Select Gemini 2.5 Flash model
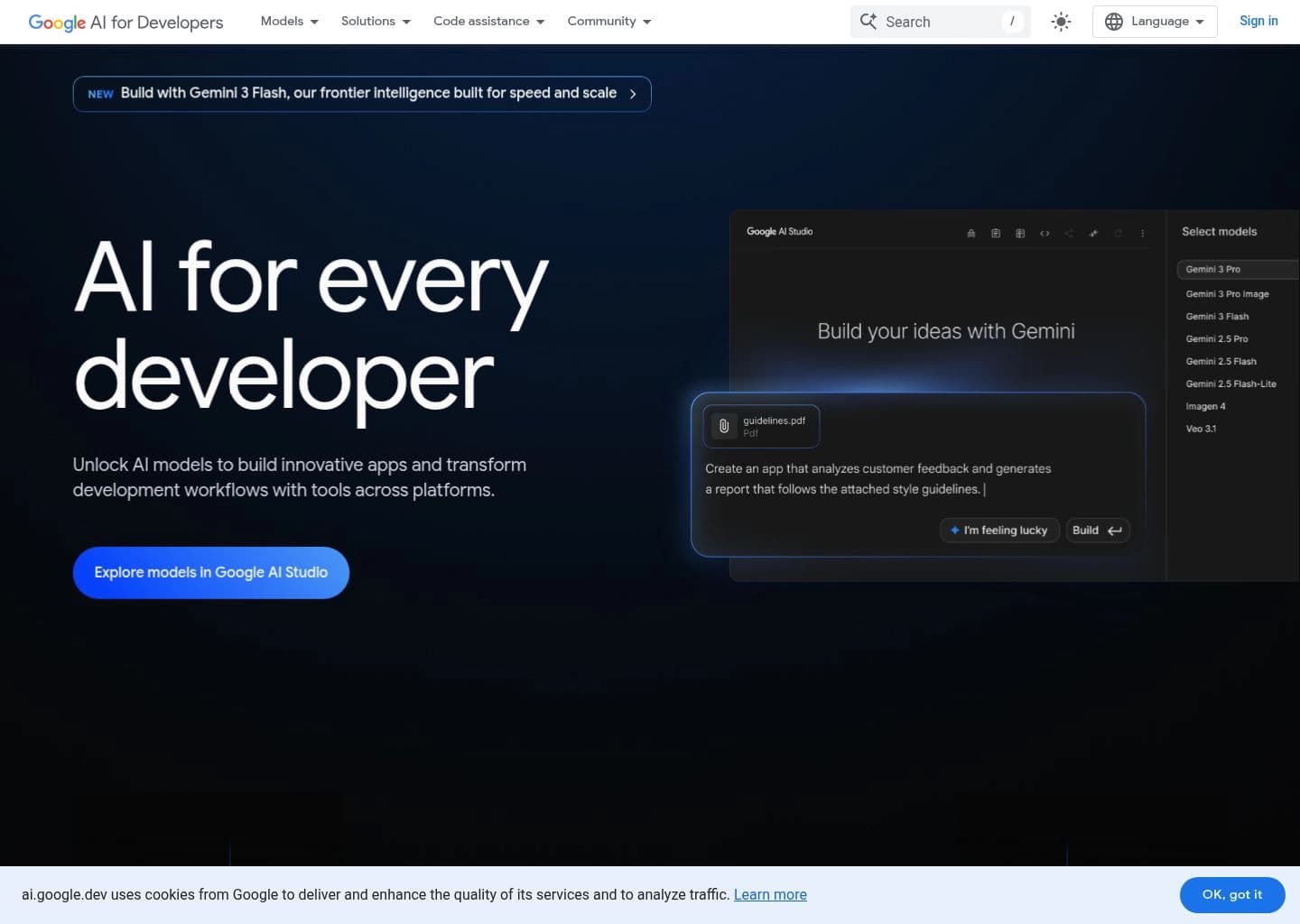1300x924 pixels. point(1221,362)
